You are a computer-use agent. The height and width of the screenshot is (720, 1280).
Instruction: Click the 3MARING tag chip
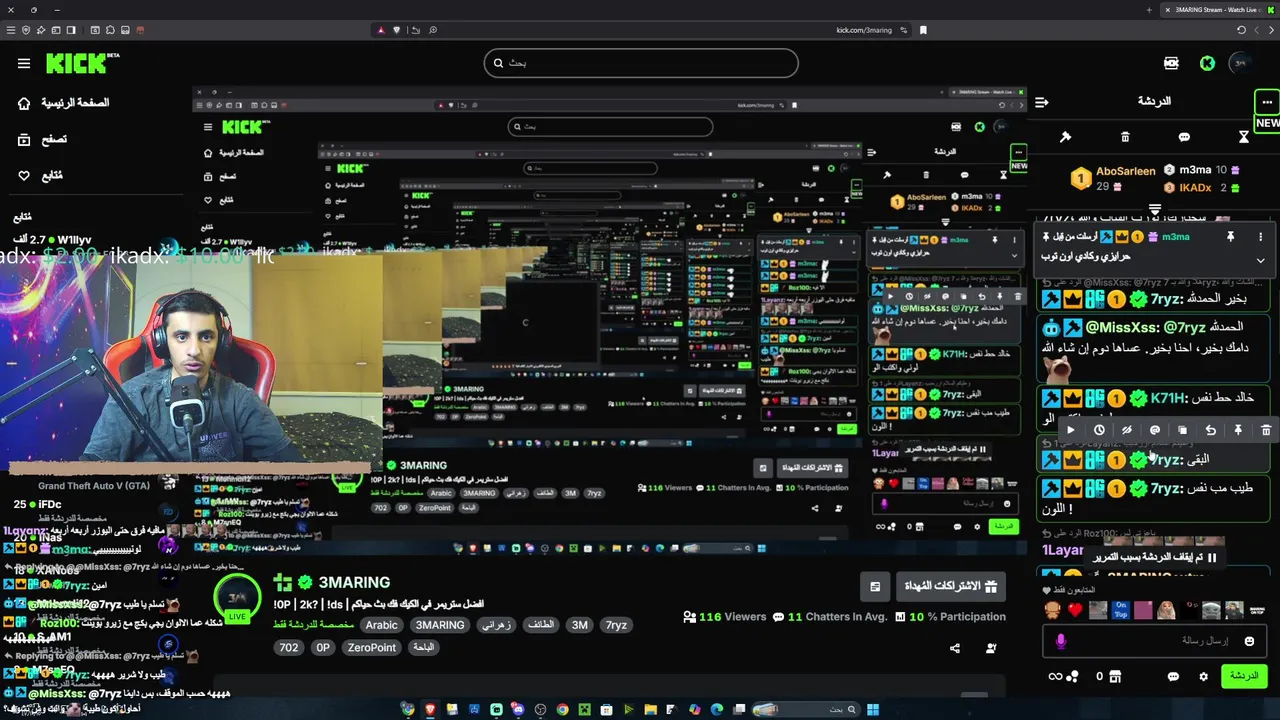440,625
